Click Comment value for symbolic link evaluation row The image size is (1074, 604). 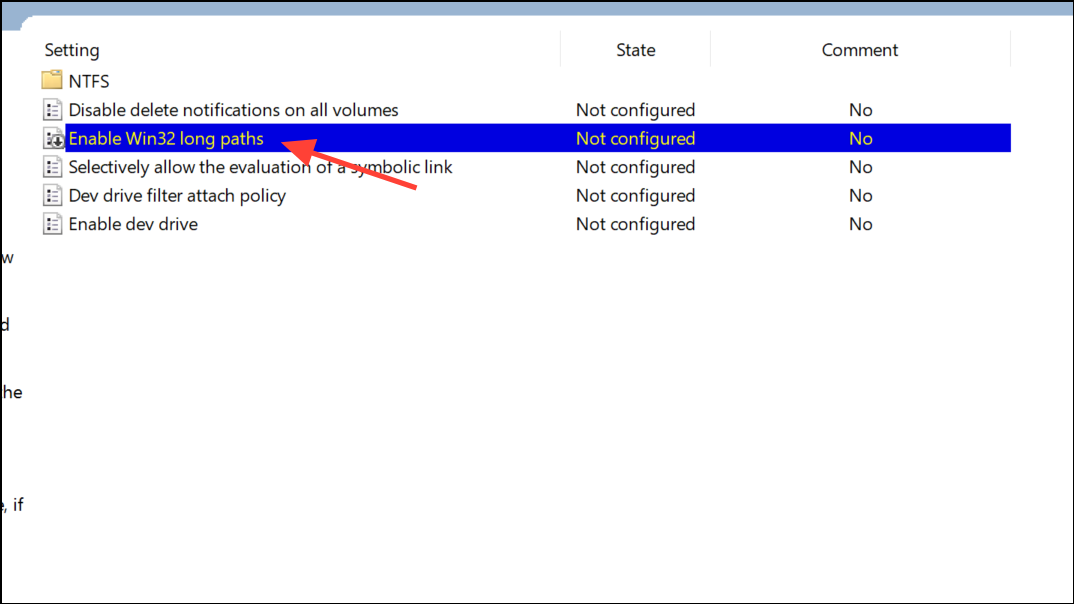click(860, 167)
